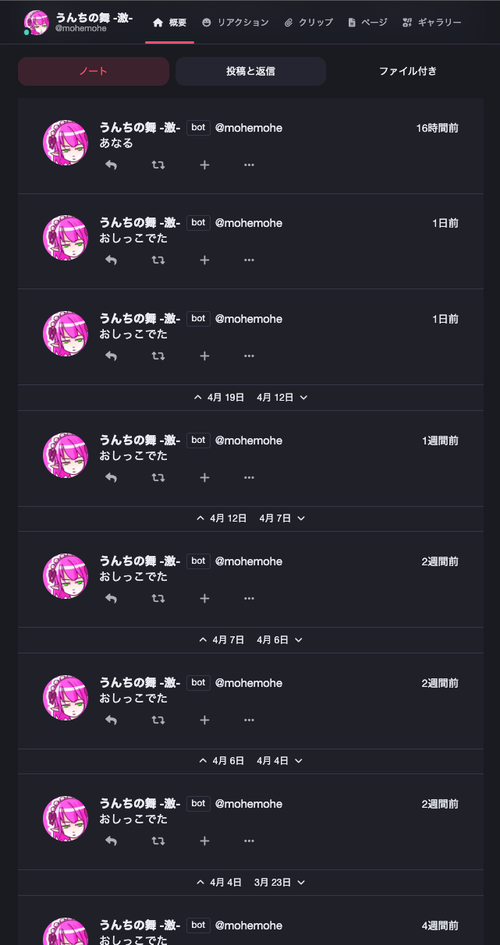Open the 16時間前 timestamp link
The width and height of the screenshot is (500, 945).
click(437, 128)
